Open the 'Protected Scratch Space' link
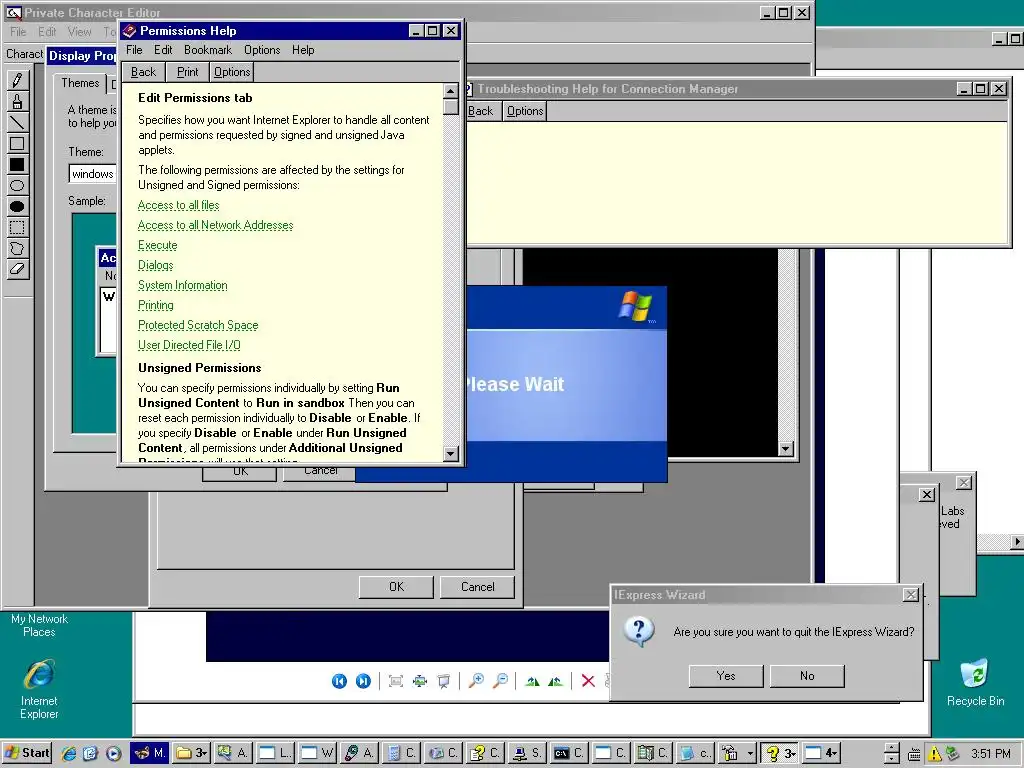Image resolution: width=1024 pixels, height=768 pixels. (198, 325)
